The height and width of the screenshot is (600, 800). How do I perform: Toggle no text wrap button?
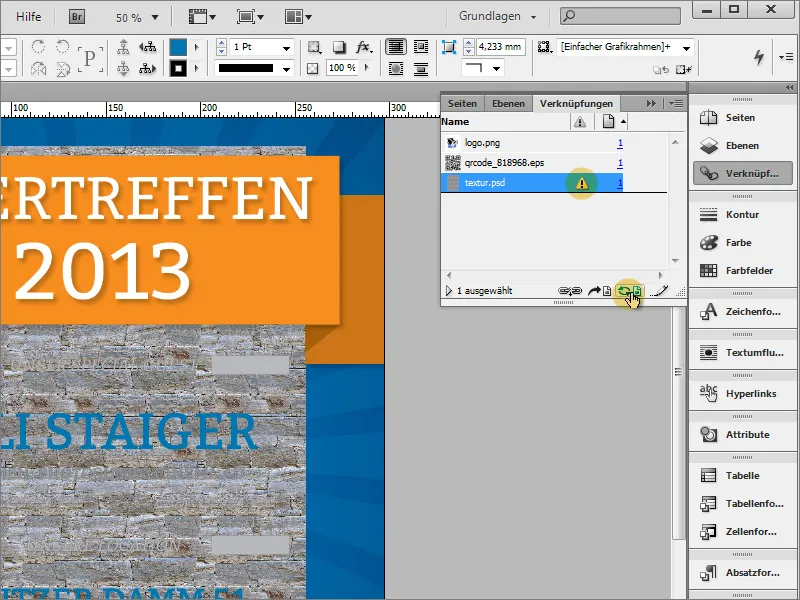click(x=396, y=47)
